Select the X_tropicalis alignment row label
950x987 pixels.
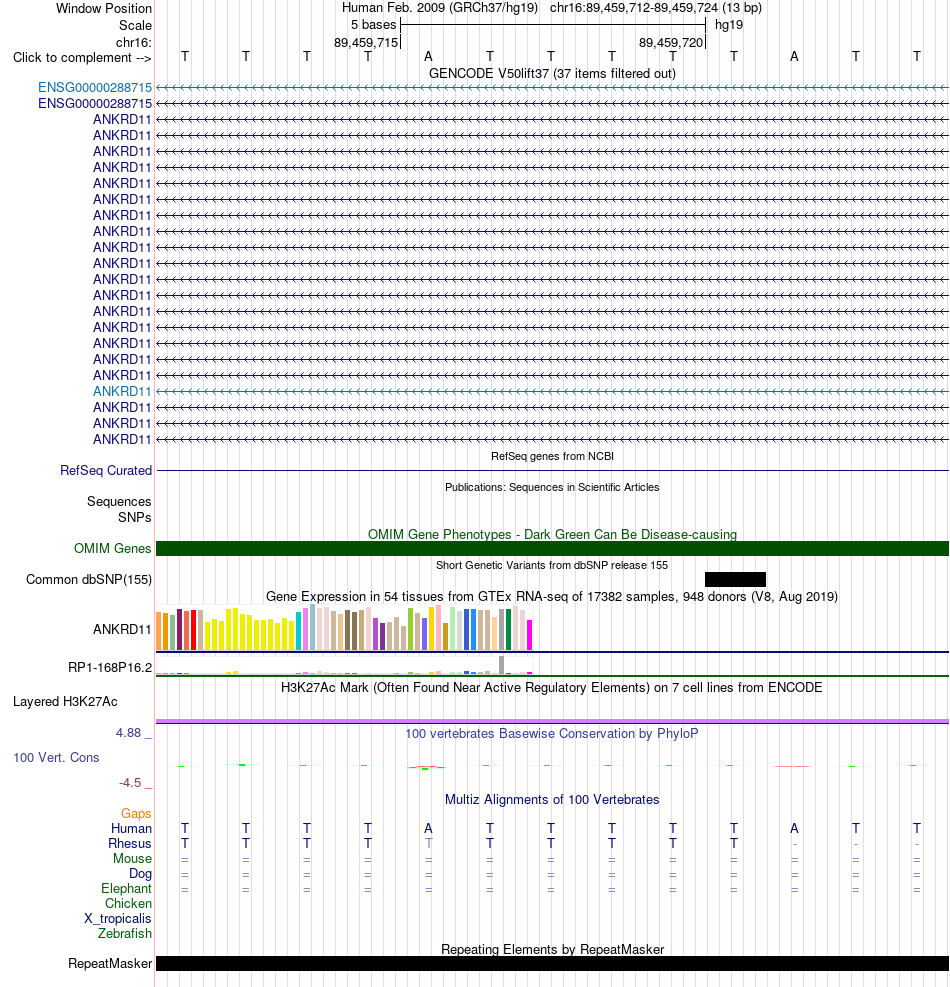point(118,918)
